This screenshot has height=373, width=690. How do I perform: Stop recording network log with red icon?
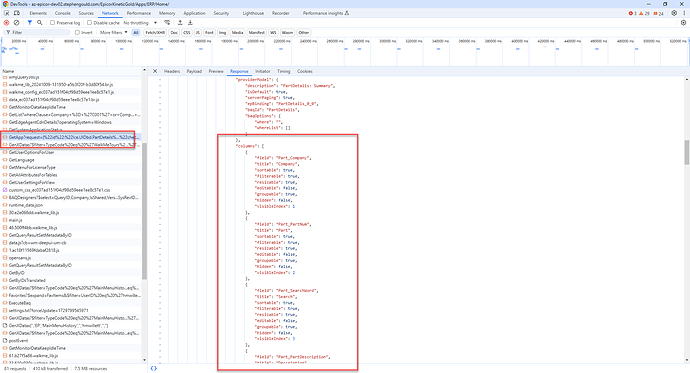pyautogui.click(x=6, y=22)
